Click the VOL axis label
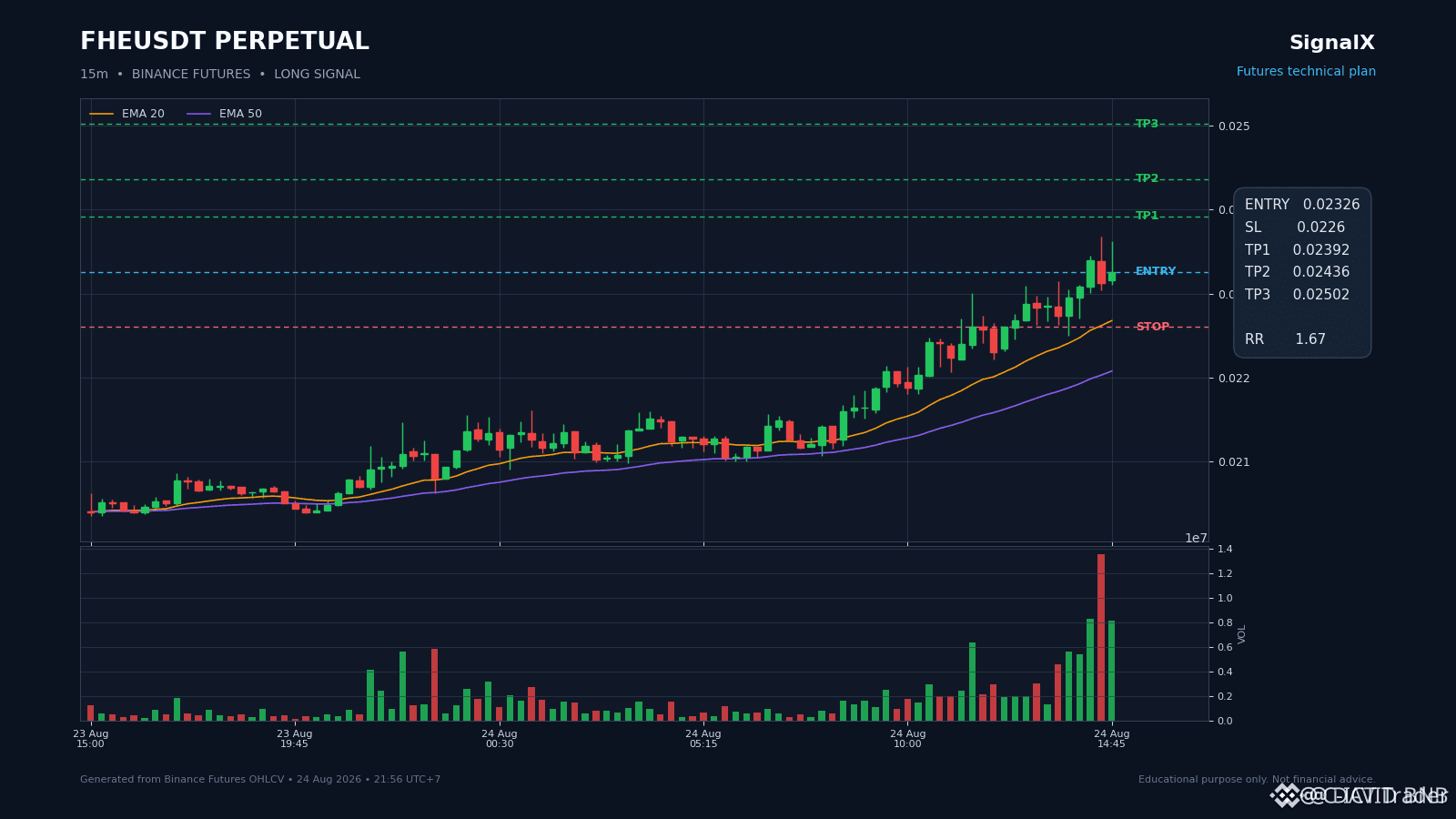Image resolution: width=1456 pixels, height=819 pixels. click(x=1242, y=634)
